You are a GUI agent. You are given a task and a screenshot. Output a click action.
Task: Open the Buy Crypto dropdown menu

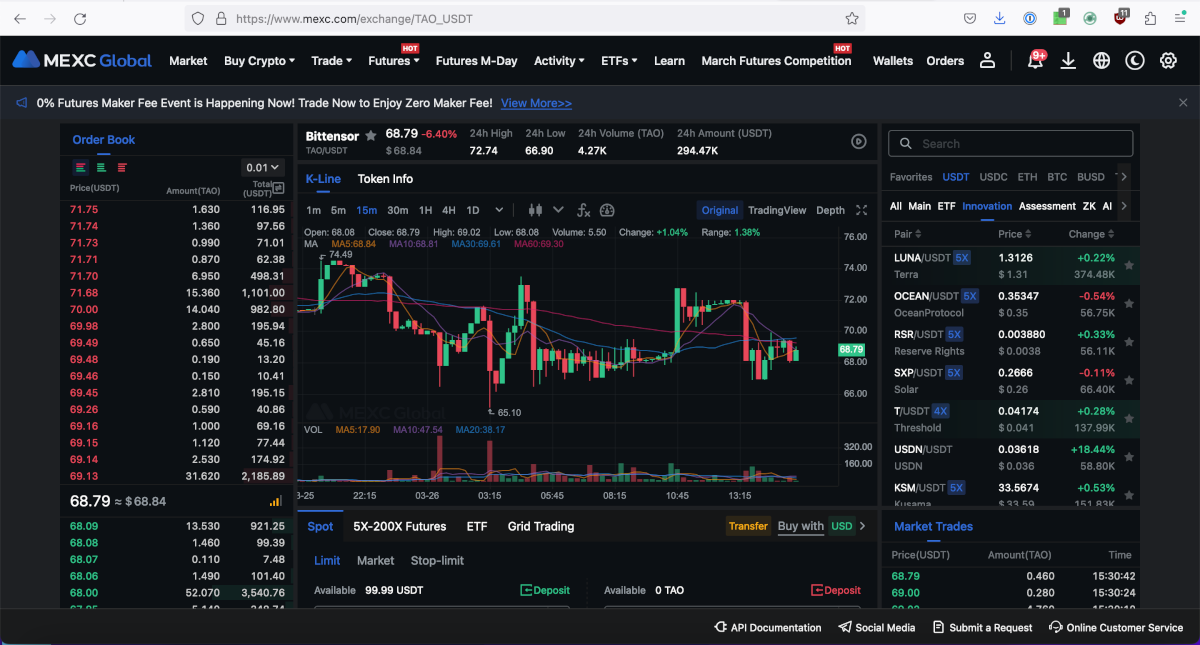pyautogui.click(x=259, y=61)
